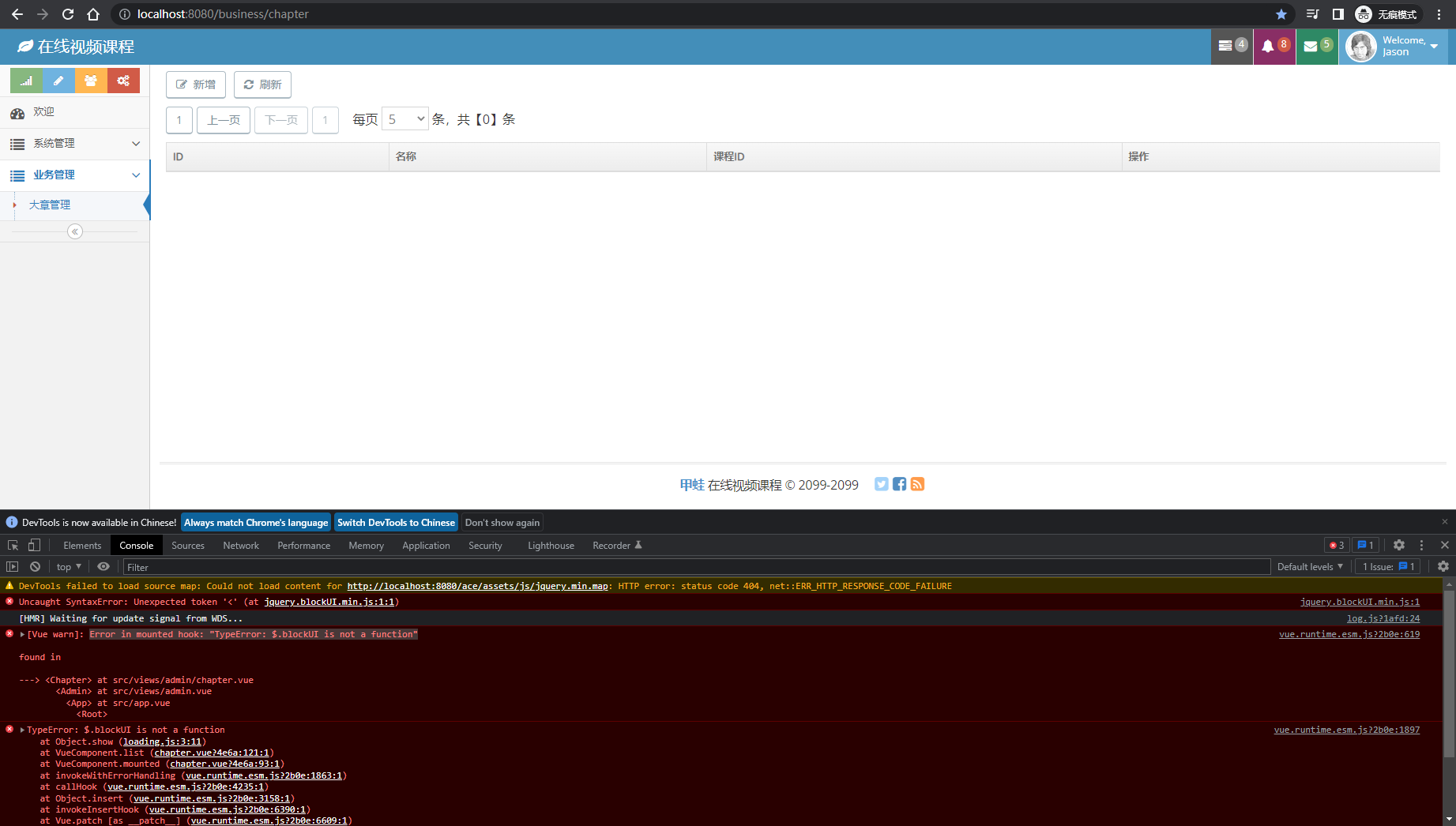Viewport: 1456px width, 826px height.
Task: Click the 新增 add button
Action: click(196, 84)
